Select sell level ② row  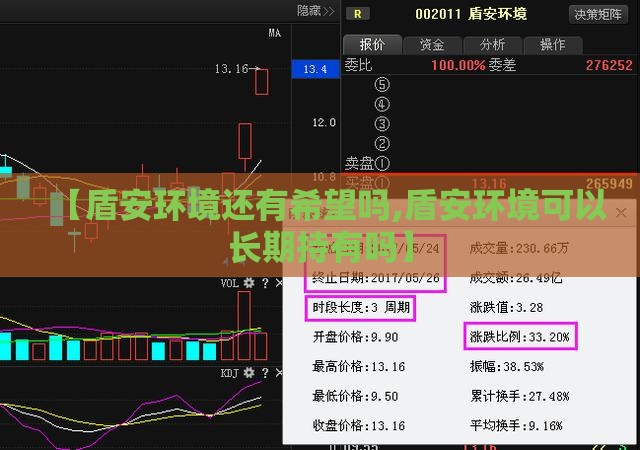coord(488,143)
